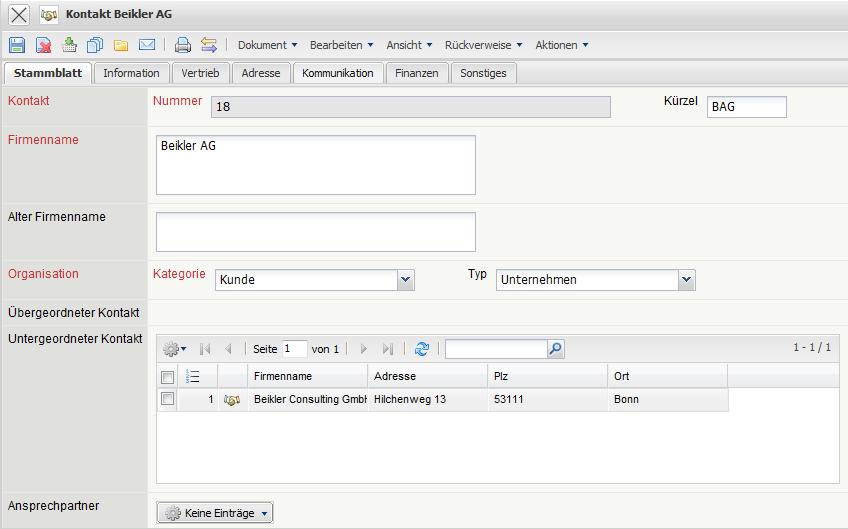Open the Beikler Consulting GmbH entry

tap(308, 400)
